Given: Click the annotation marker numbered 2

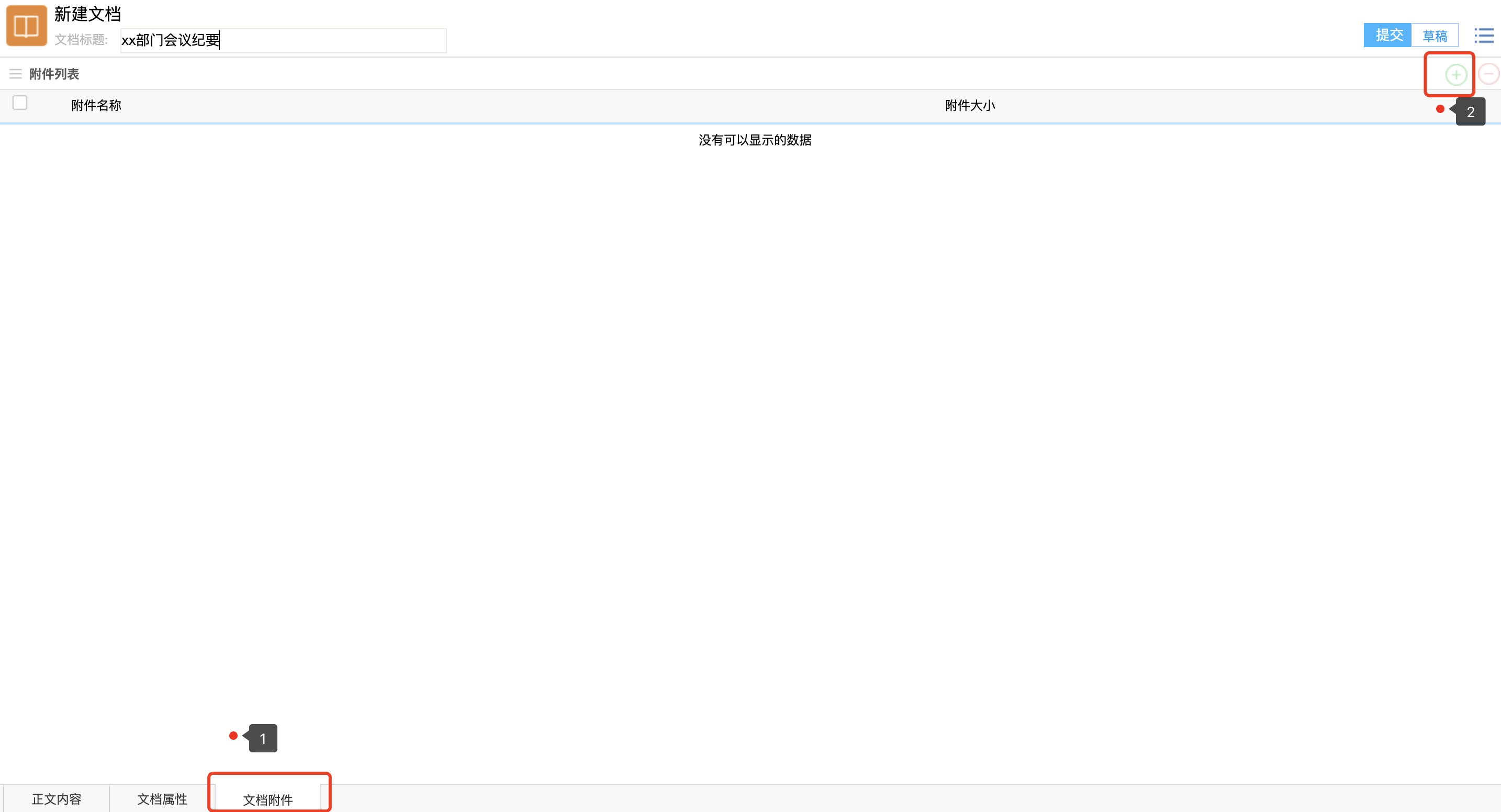Looking at the screenshot, I should pyautogui.click(x=1470, y=111).
